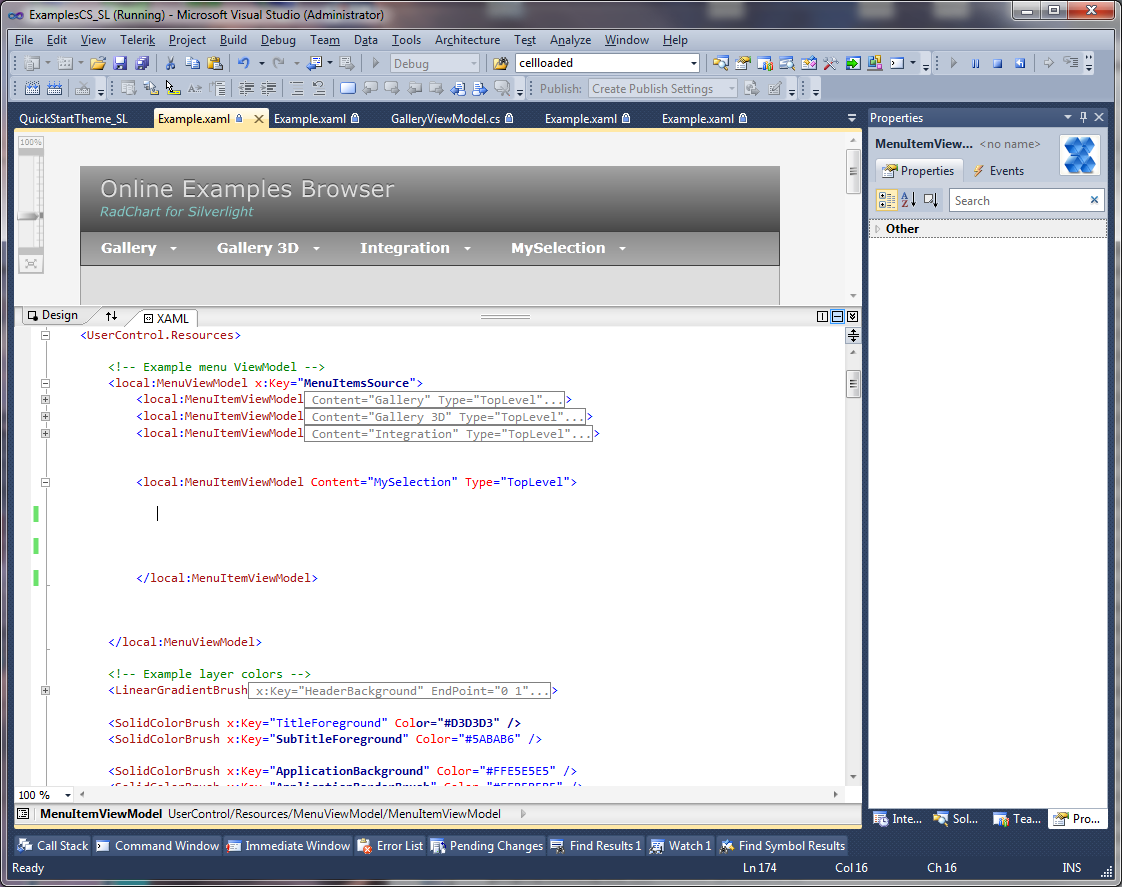Click fit-all zoom icon in designer
Viewport: 1122px width, 887px height.
click(x=31, y=263)
